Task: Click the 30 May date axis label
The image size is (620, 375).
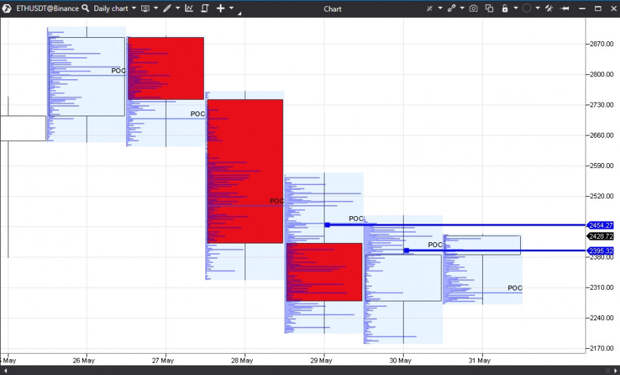Action: (x=400, y=360)
